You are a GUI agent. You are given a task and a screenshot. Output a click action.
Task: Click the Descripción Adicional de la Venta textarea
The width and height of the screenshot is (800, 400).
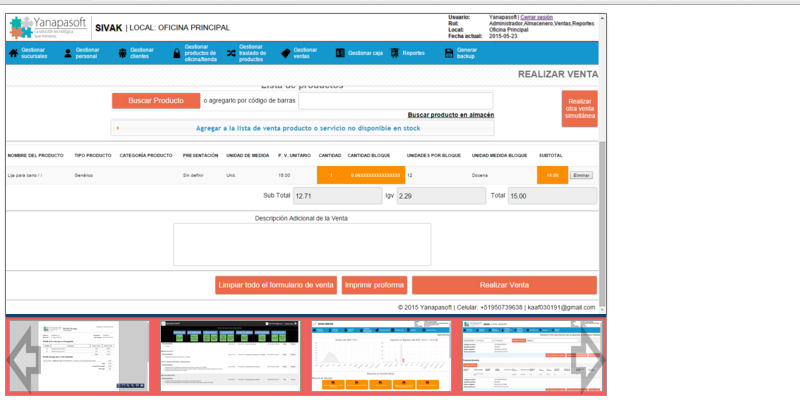pos(302,244)
